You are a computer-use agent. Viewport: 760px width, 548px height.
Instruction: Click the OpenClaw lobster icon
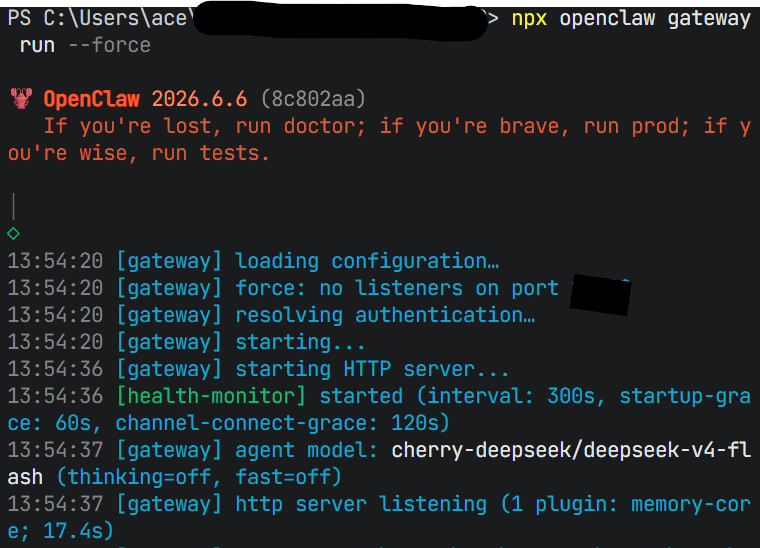tap(21, 99)
